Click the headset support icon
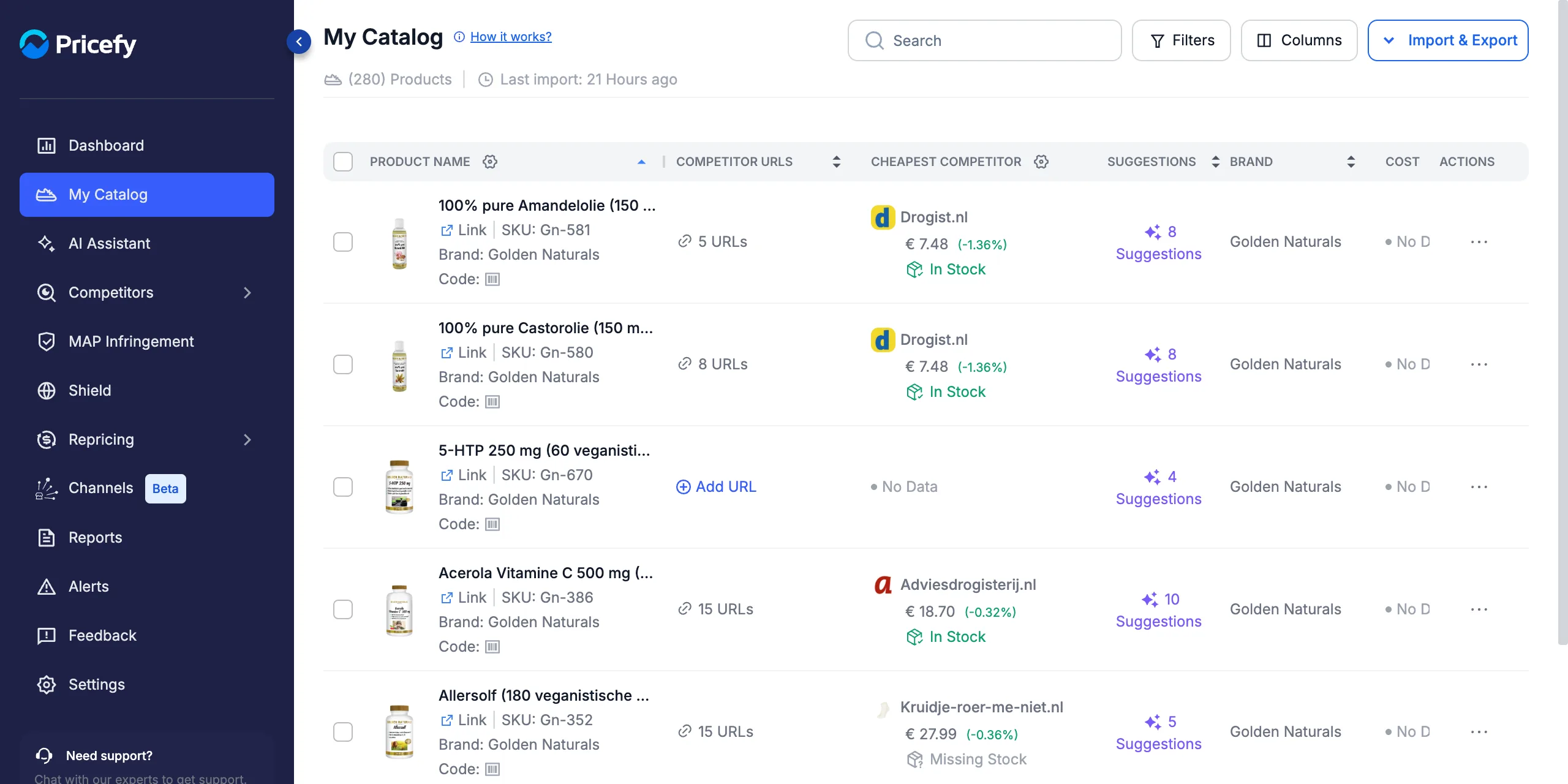The image size is (1568, 784). (44, 756)
